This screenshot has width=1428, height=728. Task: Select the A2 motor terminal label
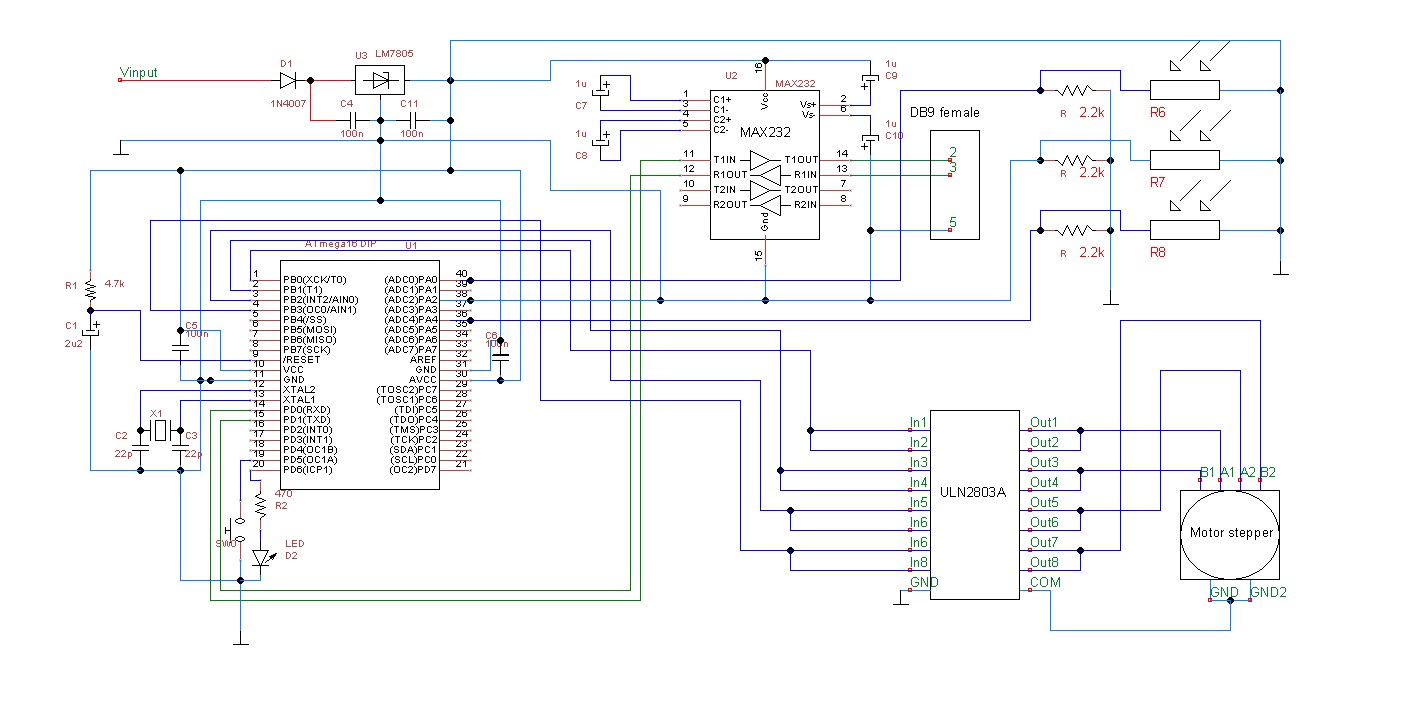1248,472
